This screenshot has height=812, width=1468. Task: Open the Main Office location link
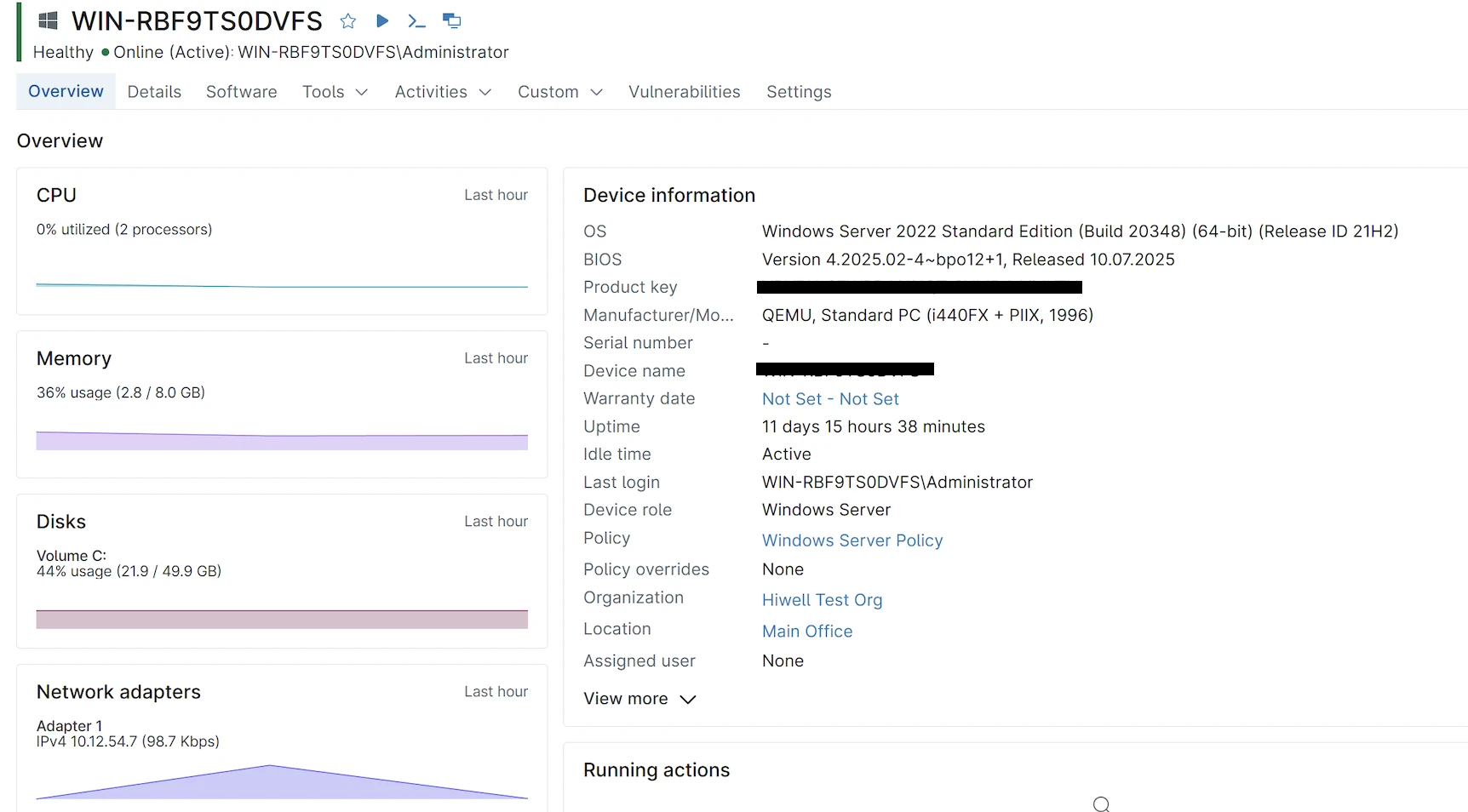click(x=807, y=632)
